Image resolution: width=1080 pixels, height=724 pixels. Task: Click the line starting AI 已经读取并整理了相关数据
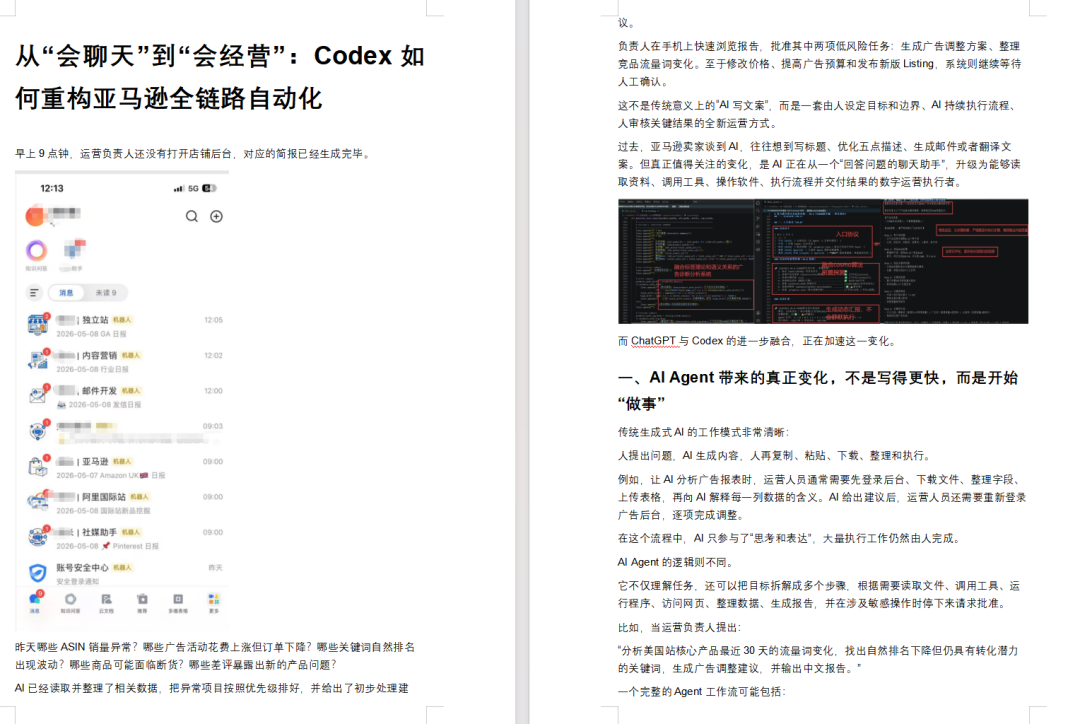211,688
